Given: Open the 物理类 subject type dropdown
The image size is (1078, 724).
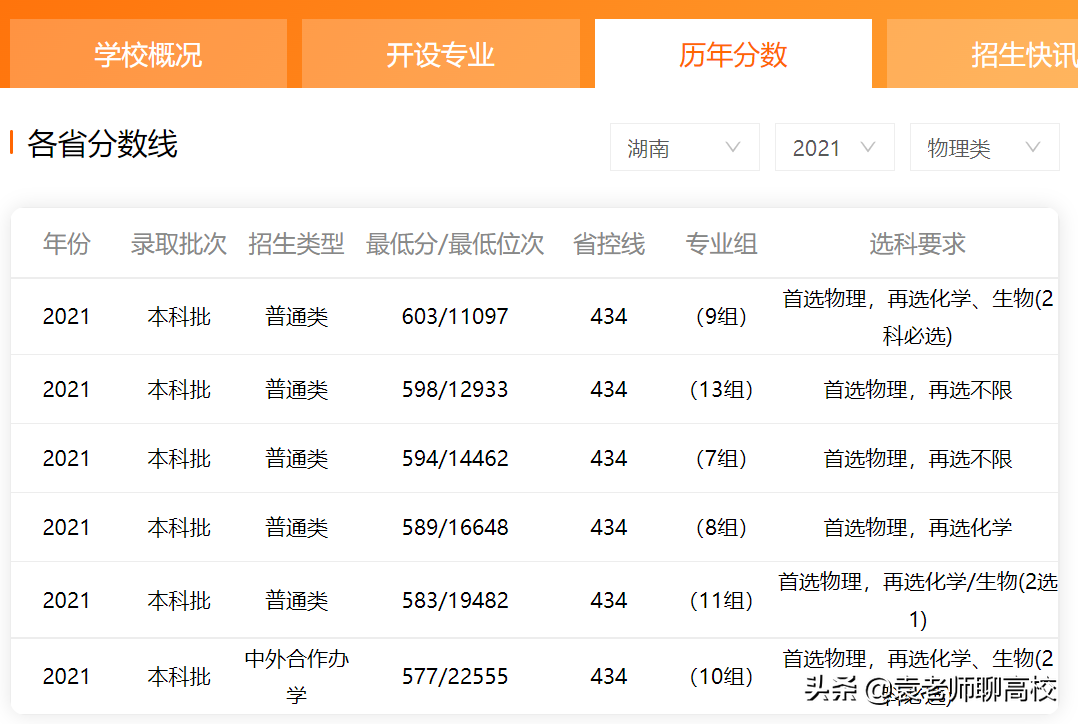Looking at the screenshot, I should tap(984, 147).
